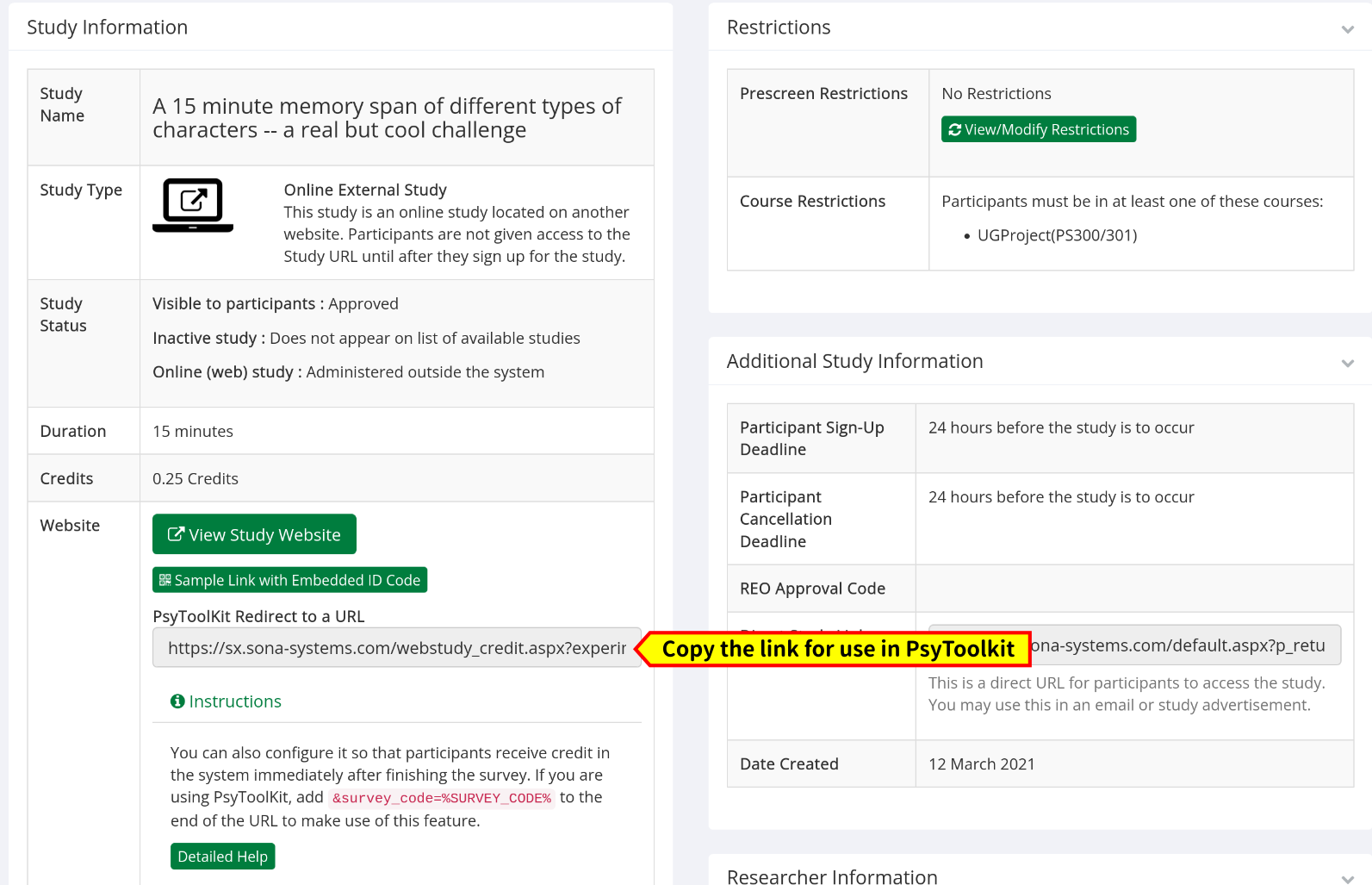
Task: Click the Participant Sign-Up Deadline label
Action: 812,439
